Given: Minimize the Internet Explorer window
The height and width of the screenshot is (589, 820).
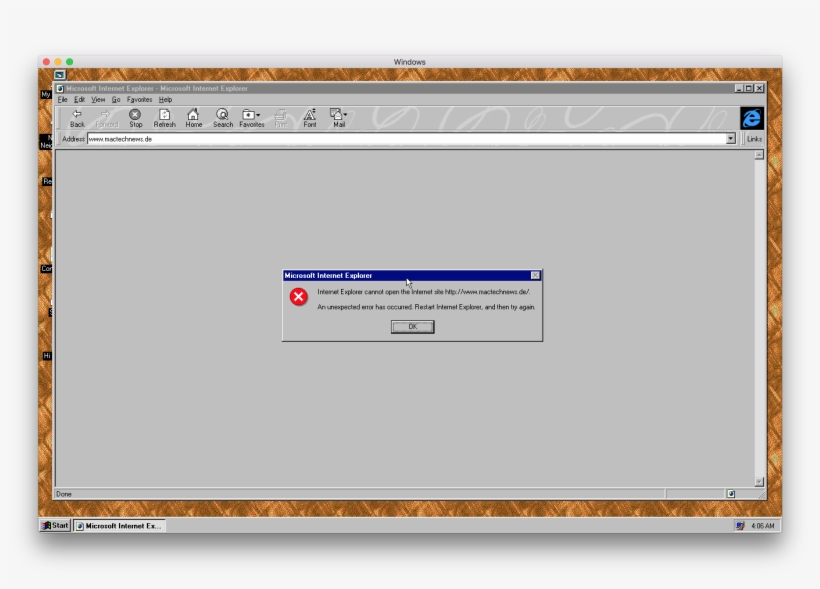Looking at the screenshot, I should point(739,88).
